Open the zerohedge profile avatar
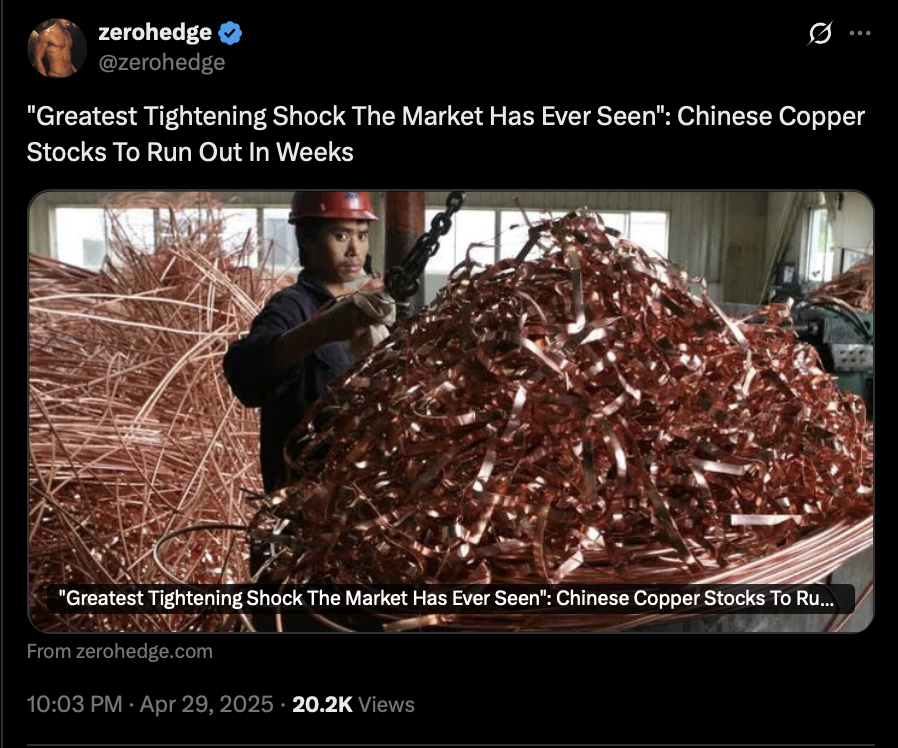Viewport: 898px width, 748px height. pyautogui.click(x=57, y=48)
